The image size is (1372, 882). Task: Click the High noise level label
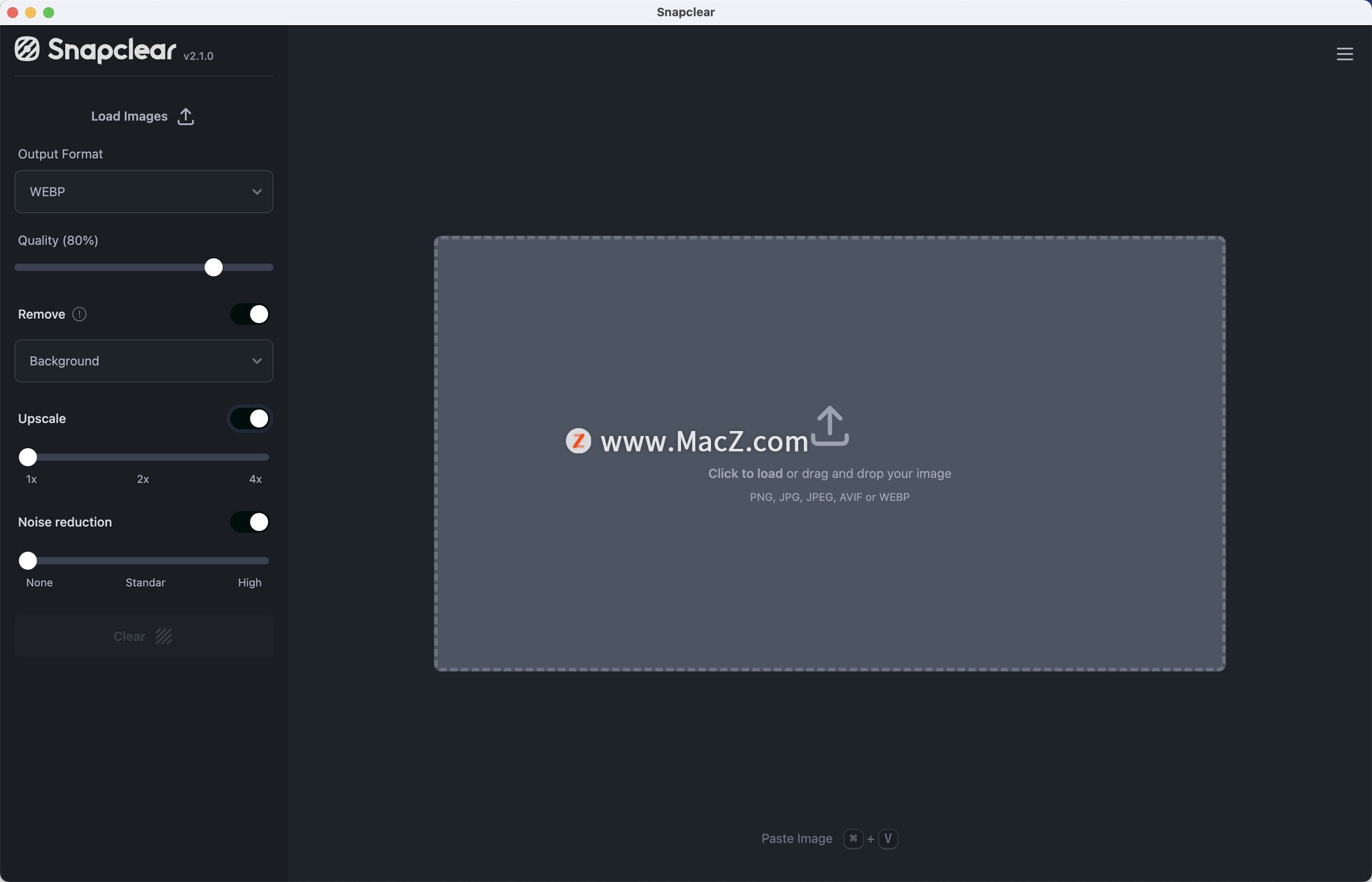tap(249, 583)
